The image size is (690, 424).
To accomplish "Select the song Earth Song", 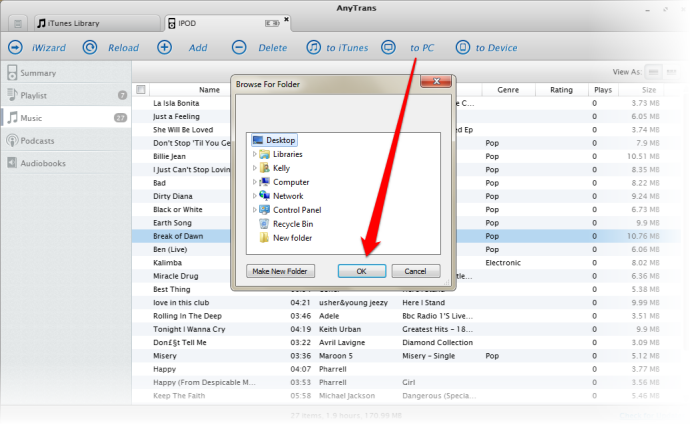I will tap(172, 223).
